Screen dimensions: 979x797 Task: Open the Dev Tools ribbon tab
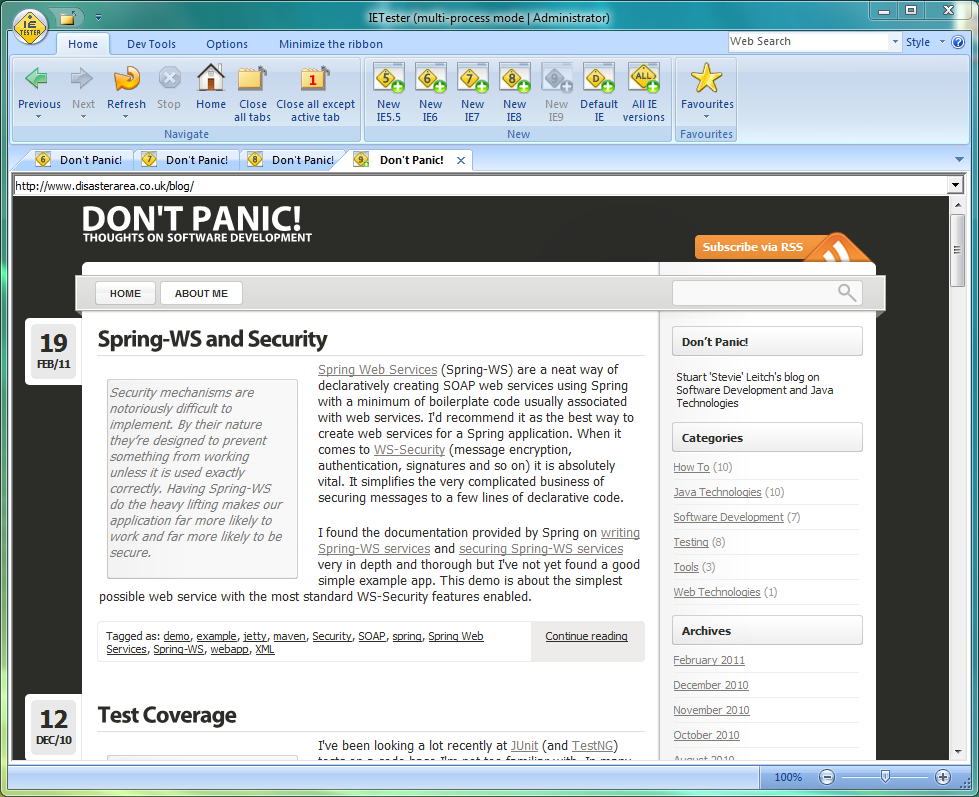(151, 44)
